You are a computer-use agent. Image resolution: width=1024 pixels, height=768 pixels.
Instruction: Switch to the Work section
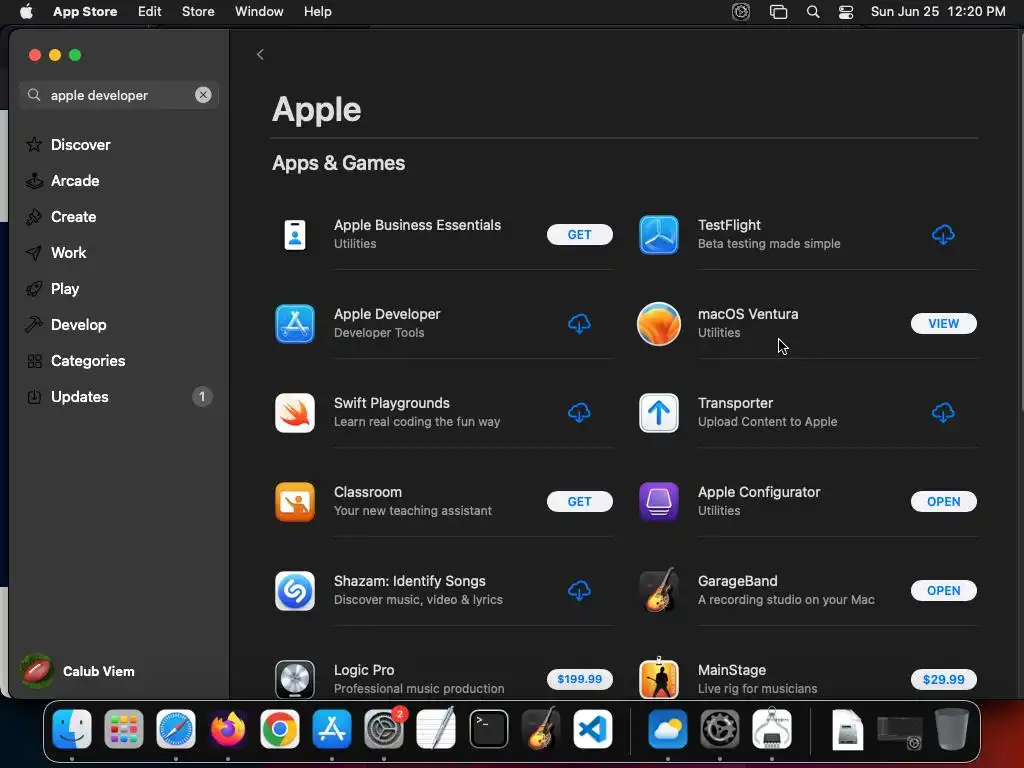pyautogui.click(x=118, y=252)
